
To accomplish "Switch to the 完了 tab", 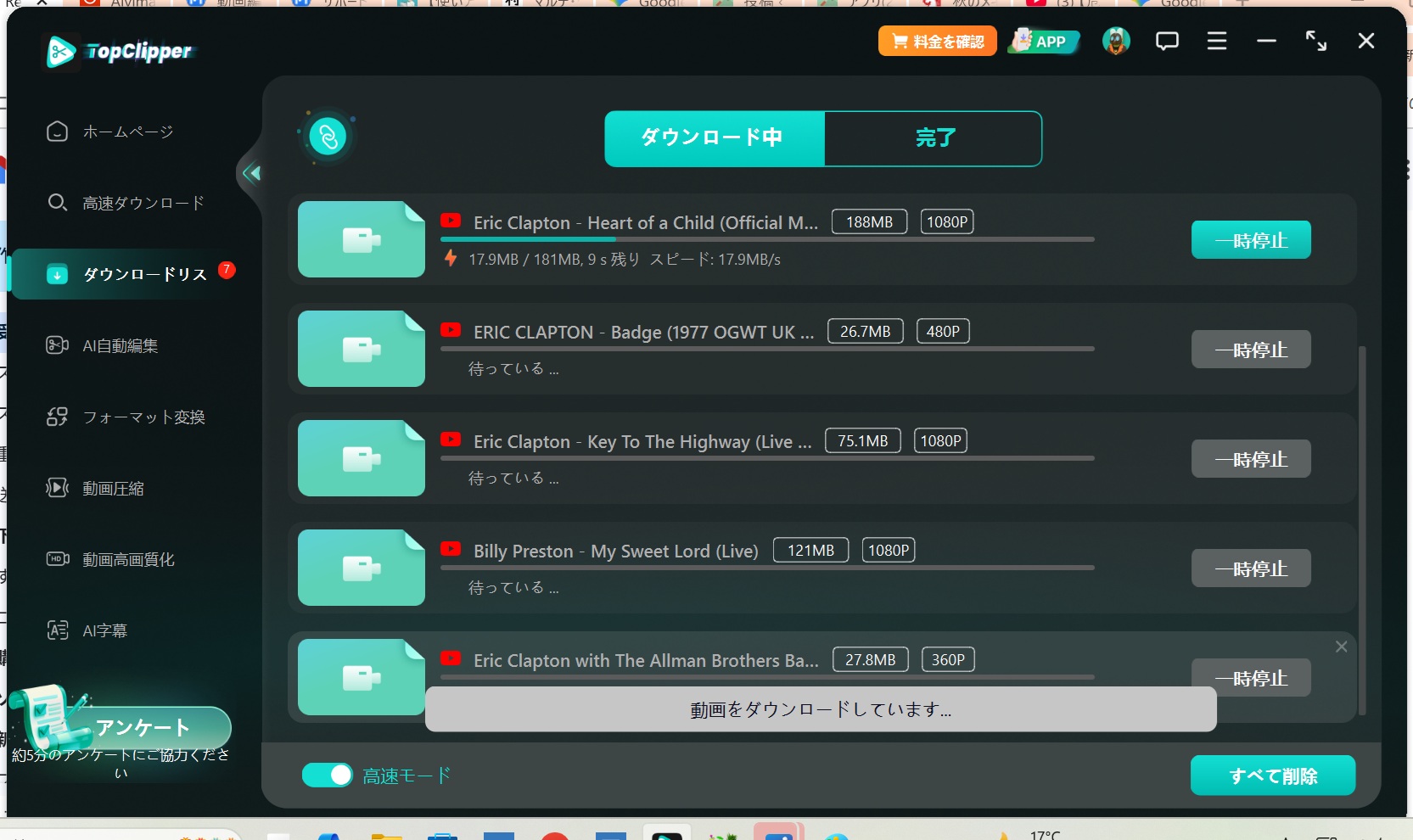I will pyautogui.click(x=934, y=138).
